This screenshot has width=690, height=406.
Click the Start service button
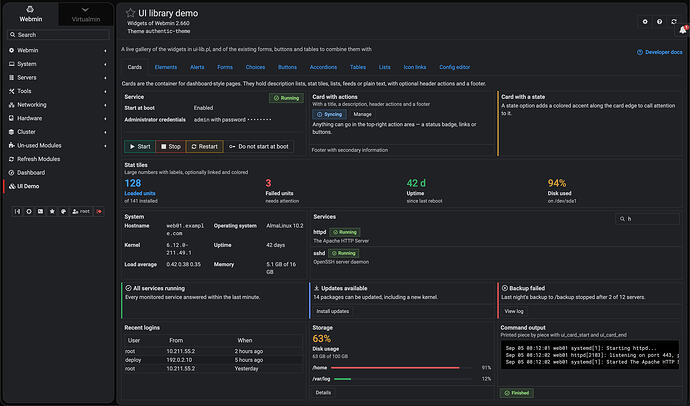tap(140, 146)
